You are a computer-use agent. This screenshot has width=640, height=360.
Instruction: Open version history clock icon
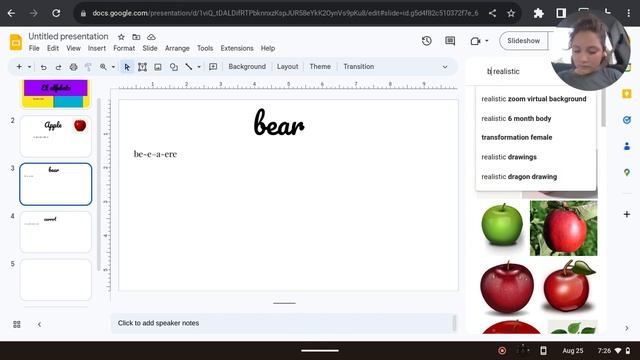[427, 41]
